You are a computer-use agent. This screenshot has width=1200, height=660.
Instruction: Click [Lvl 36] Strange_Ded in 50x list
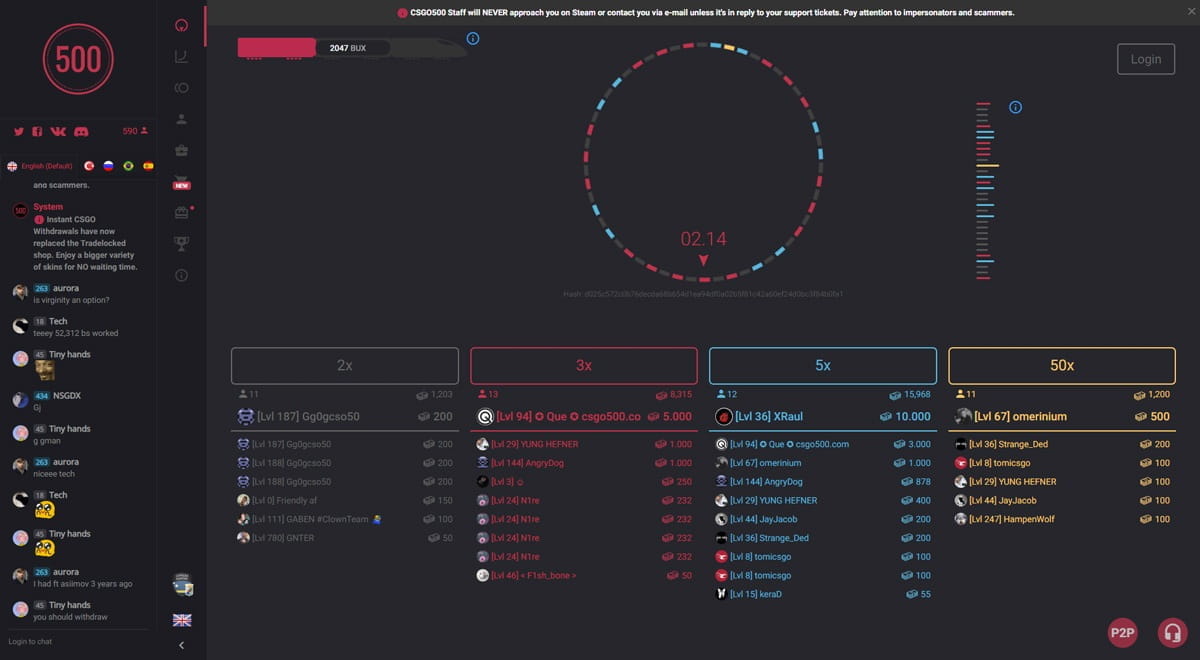1062,444
